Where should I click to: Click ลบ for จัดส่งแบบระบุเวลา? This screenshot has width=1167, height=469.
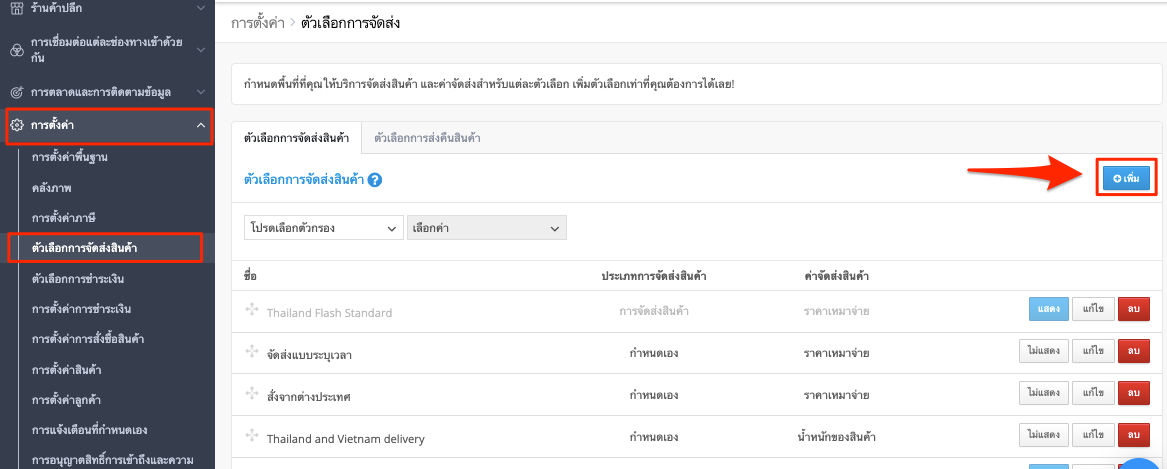(x=1134, y=350)
